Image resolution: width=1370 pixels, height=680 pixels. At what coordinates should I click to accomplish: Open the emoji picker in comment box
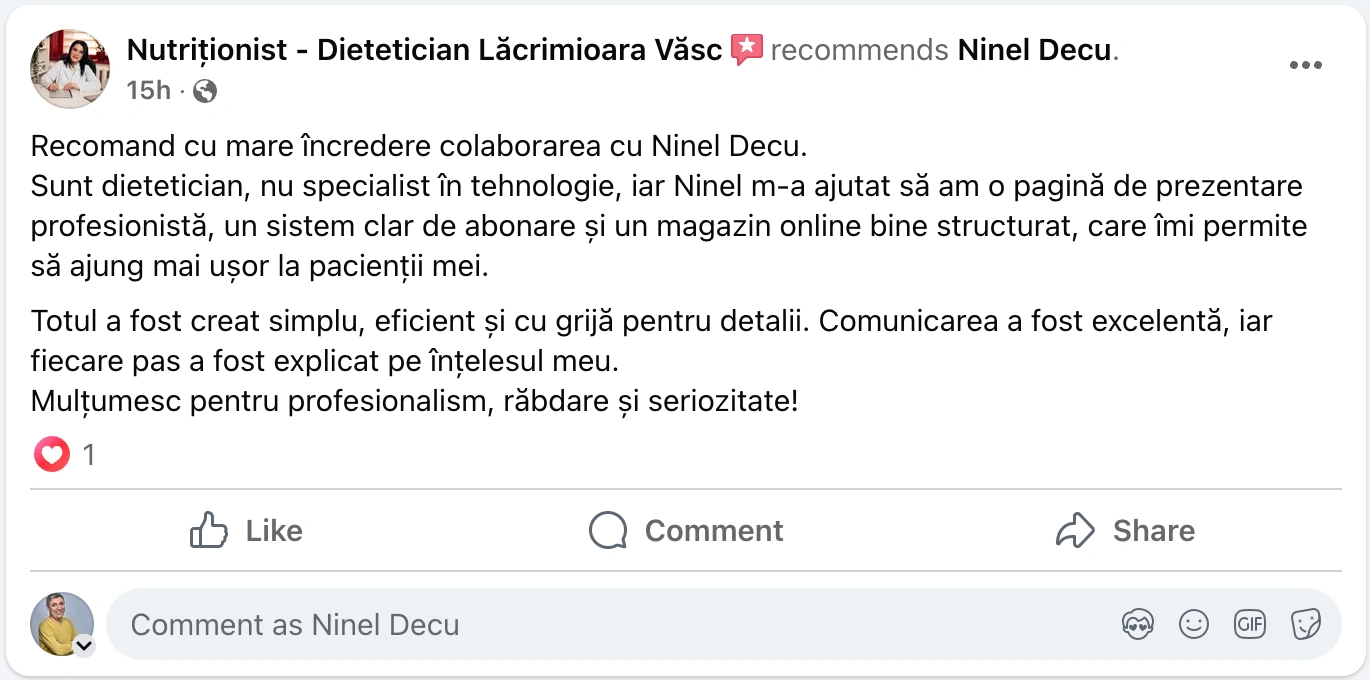(x=1193, y=625)
